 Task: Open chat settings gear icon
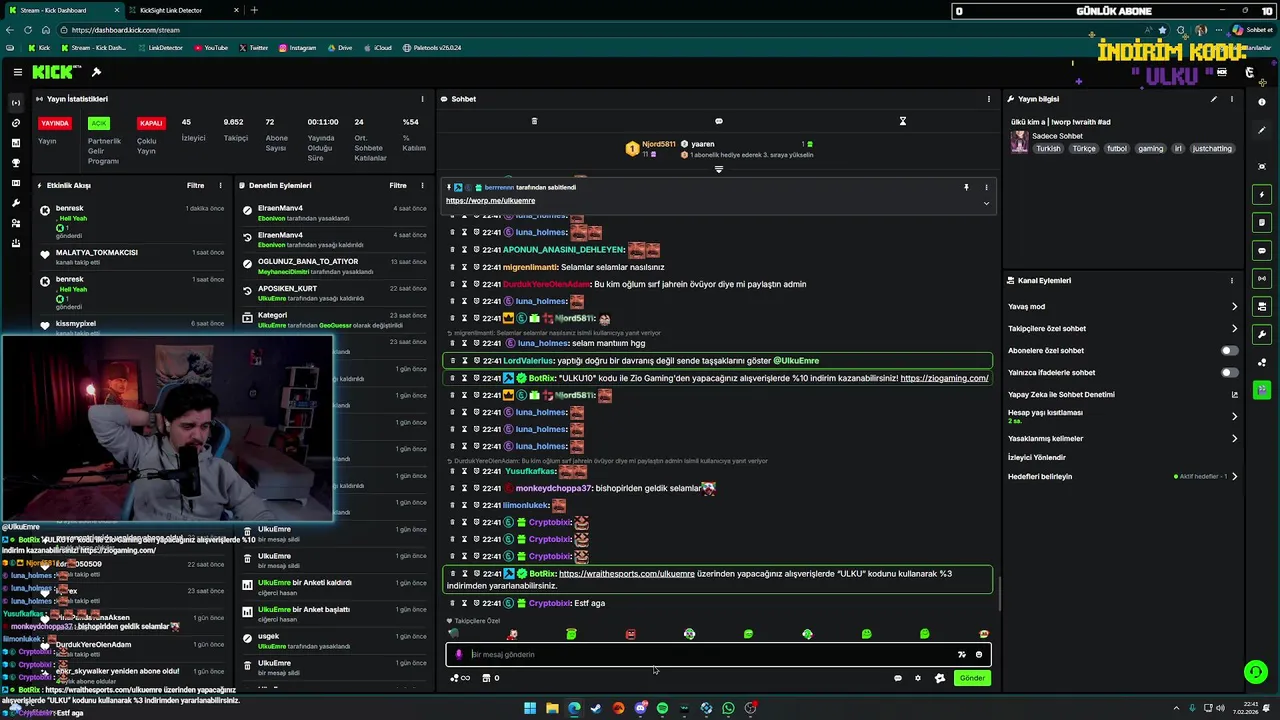[x=918, y=678]
